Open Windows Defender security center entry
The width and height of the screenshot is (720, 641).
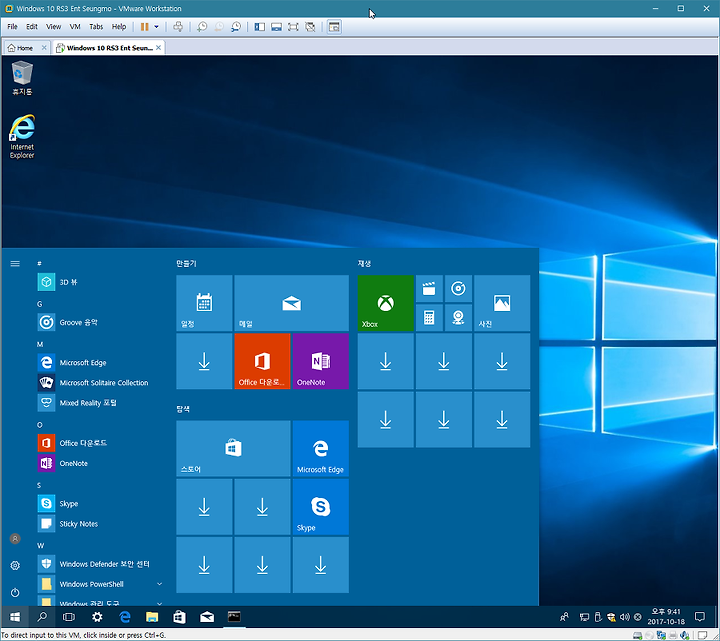[99, 564]
